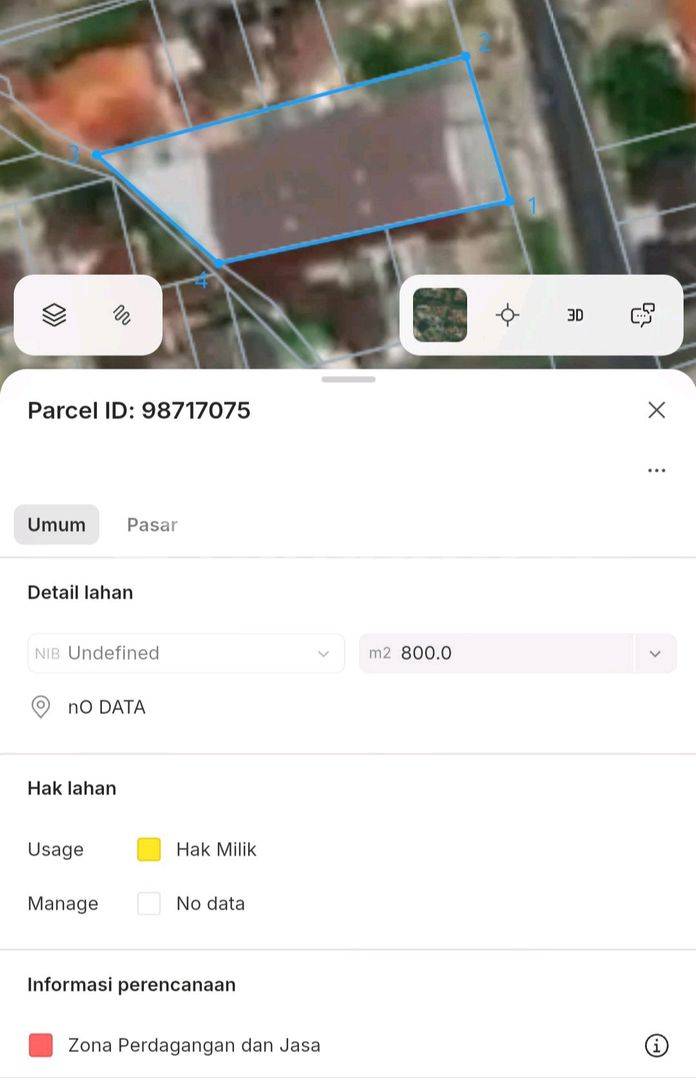
Task: Switch basemap using satellite thumbnail
Action: [x=440, y=315]
